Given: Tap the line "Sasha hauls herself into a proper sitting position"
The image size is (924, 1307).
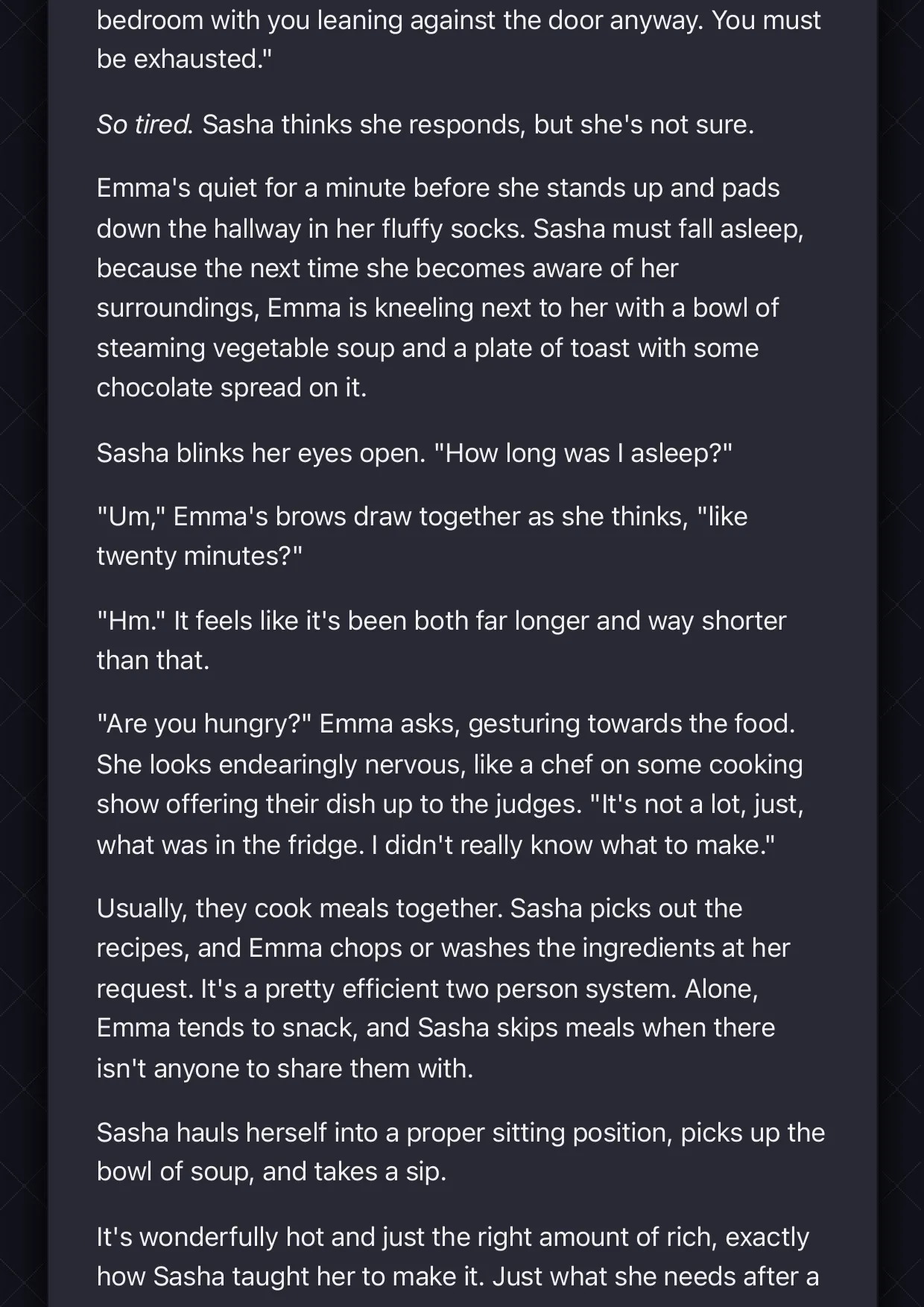Looking at the screenshot, I should 461,1133.
